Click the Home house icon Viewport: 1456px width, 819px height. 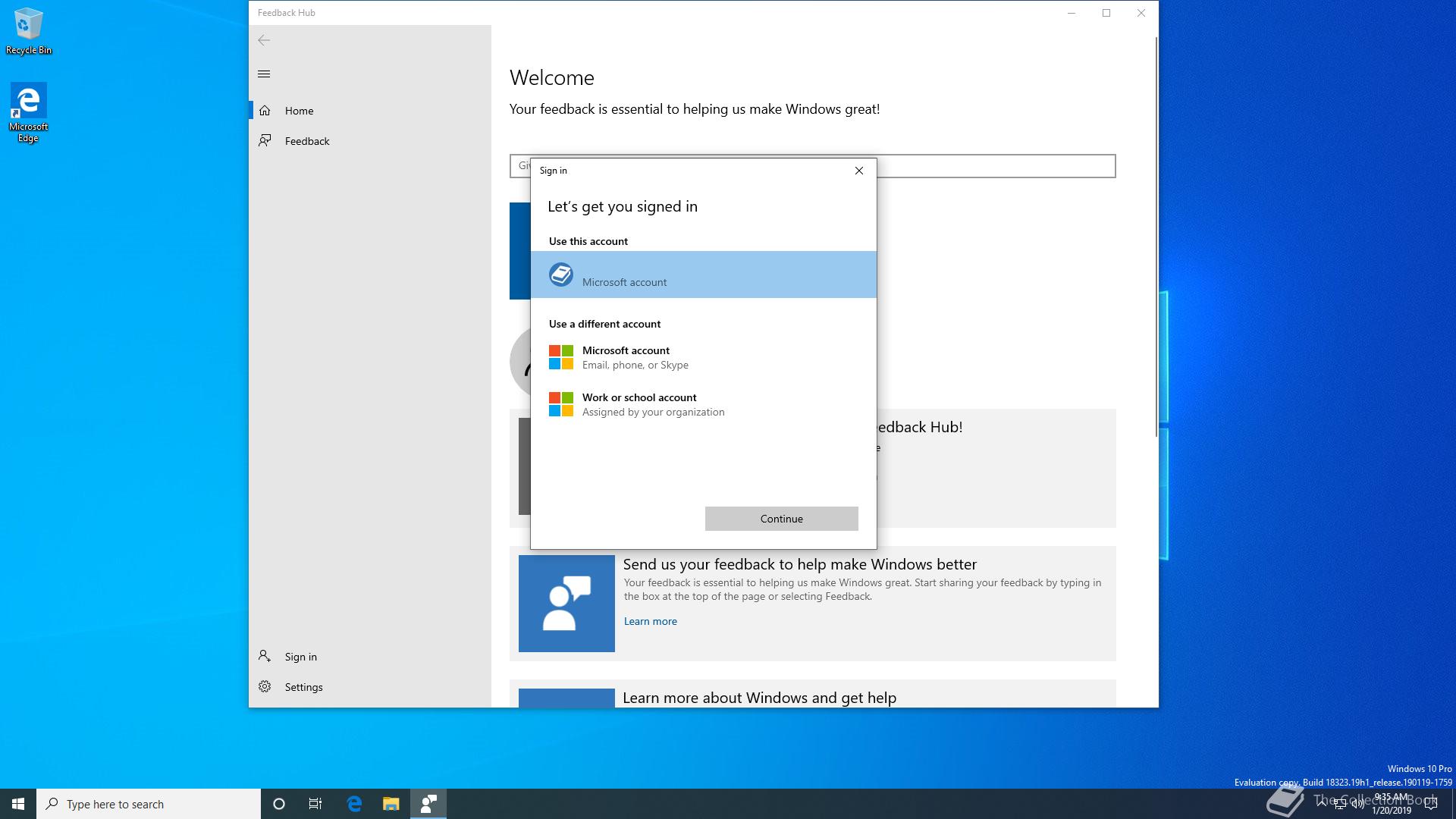click(265, 111)
